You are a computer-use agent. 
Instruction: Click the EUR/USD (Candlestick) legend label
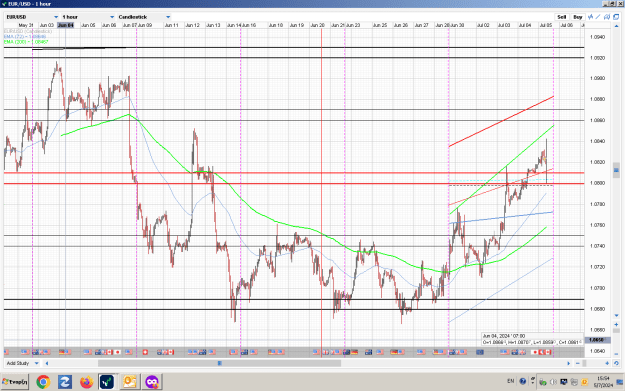tap(28, 31)
